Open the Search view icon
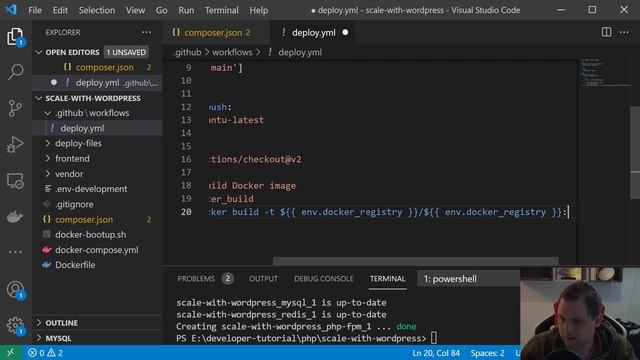Screen dimensions: 640x360 pyautogui.click(x=16, y=72)
